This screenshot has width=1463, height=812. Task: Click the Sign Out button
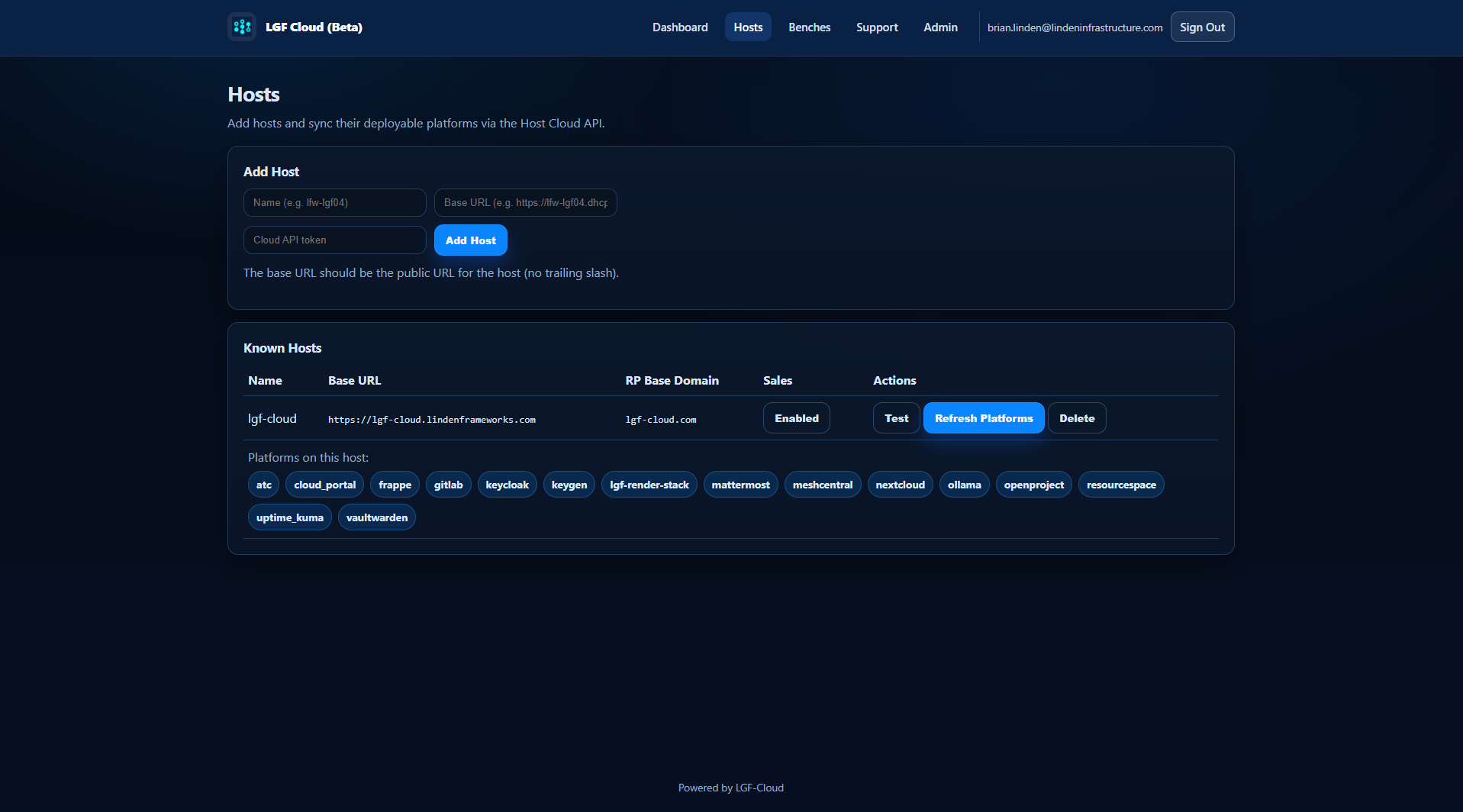coord(1202,27)
